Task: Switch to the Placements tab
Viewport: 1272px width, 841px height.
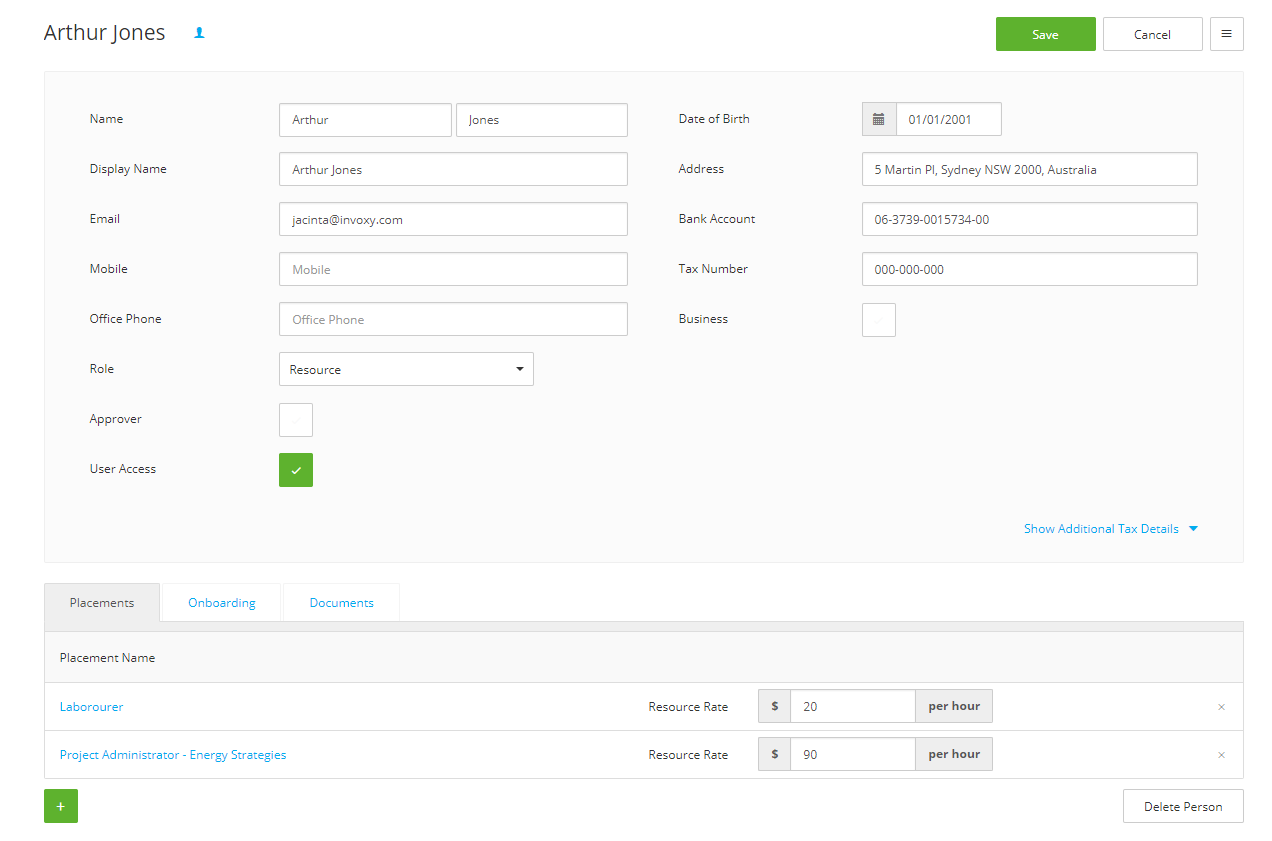Action: coord(102,603)
